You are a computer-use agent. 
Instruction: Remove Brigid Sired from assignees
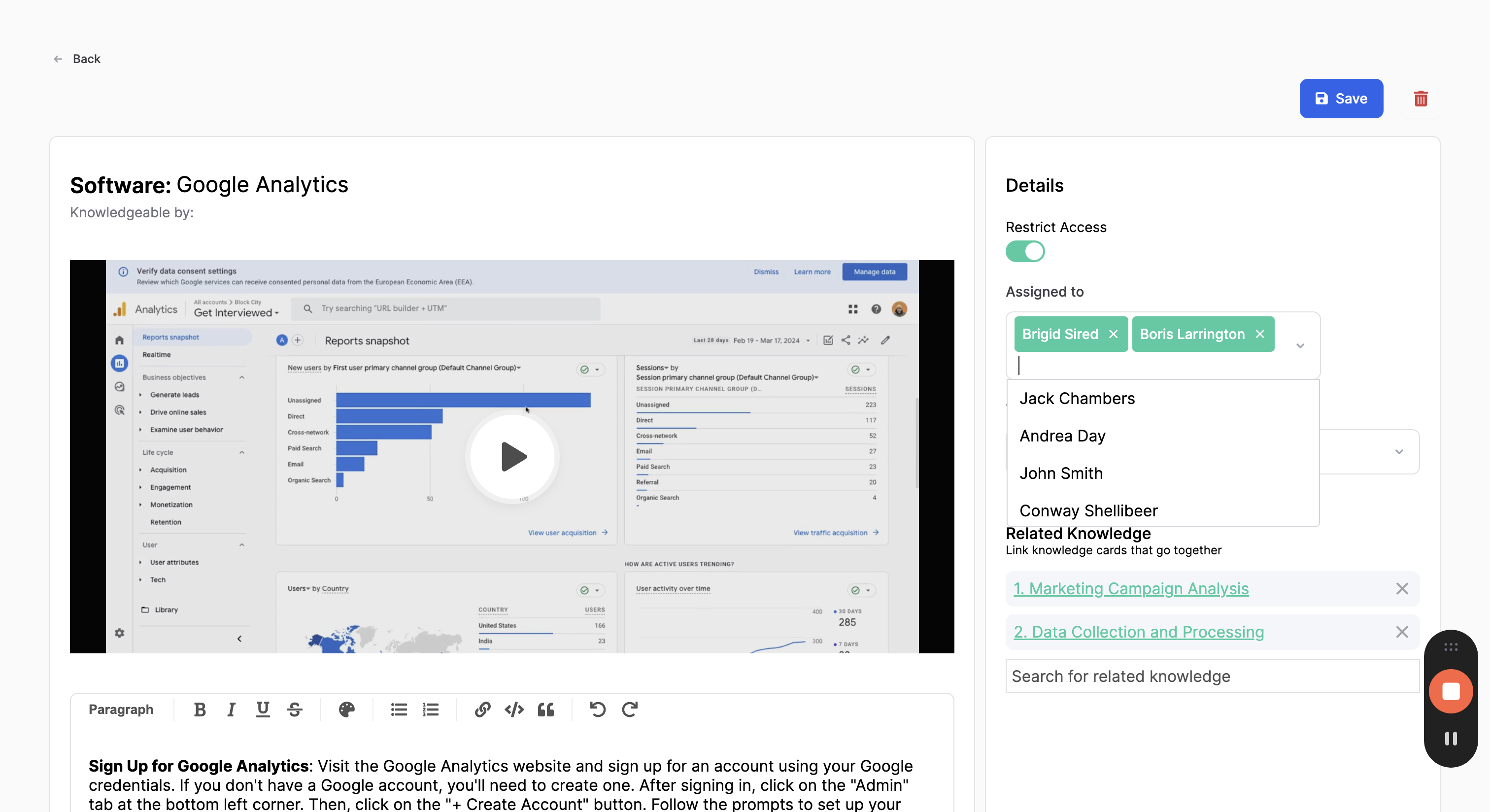[1113, 334]
